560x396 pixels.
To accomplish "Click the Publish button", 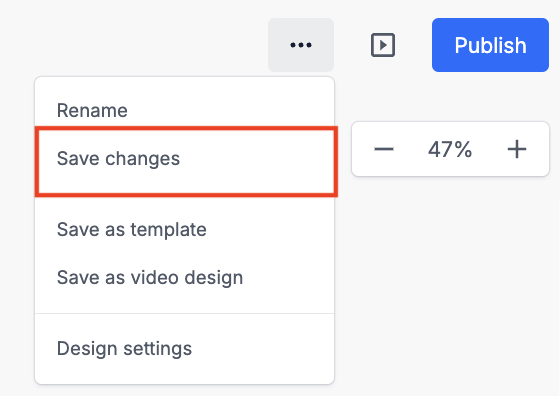I will tap(490, 45).
